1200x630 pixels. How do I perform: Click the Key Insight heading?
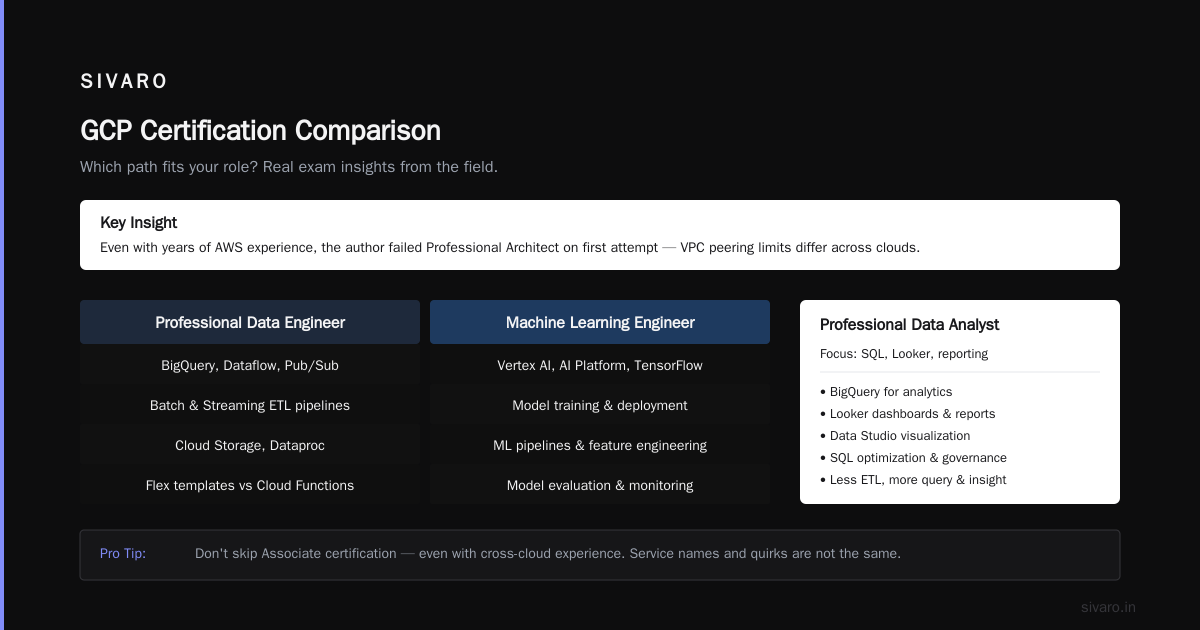(x=139, y=223)
